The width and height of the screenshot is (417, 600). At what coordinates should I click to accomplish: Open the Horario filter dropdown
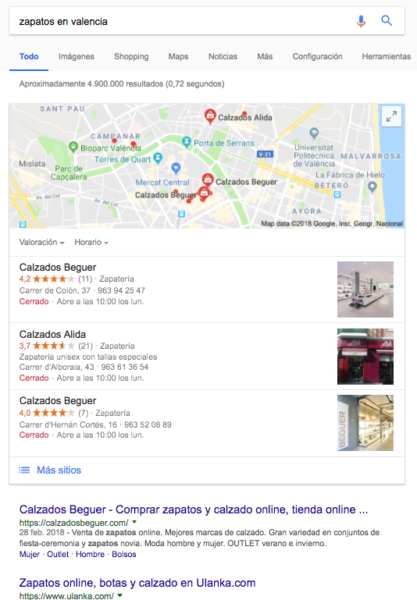(x=91, y=242)
